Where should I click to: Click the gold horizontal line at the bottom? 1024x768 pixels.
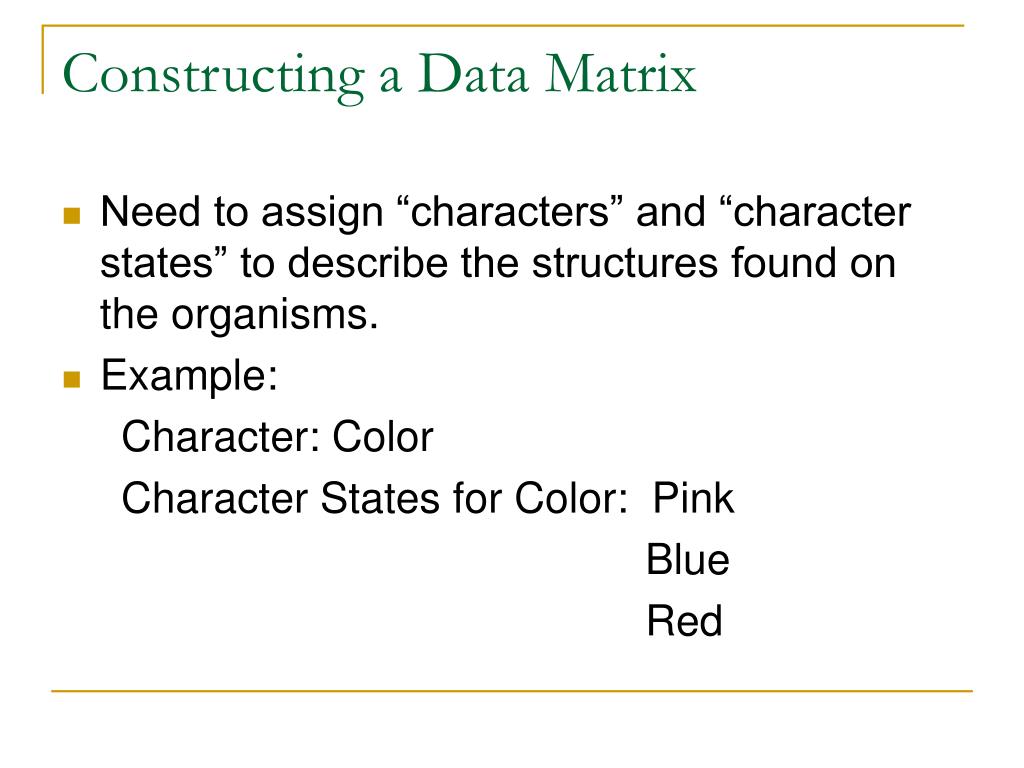[x=512, y=690]
